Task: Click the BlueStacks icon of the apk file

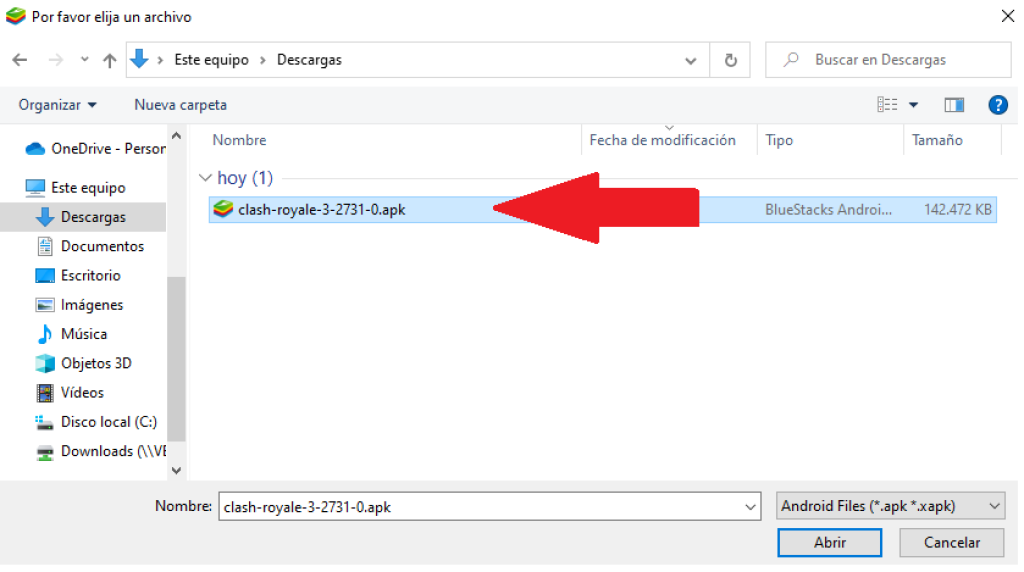Action: (x=223, y=209)
